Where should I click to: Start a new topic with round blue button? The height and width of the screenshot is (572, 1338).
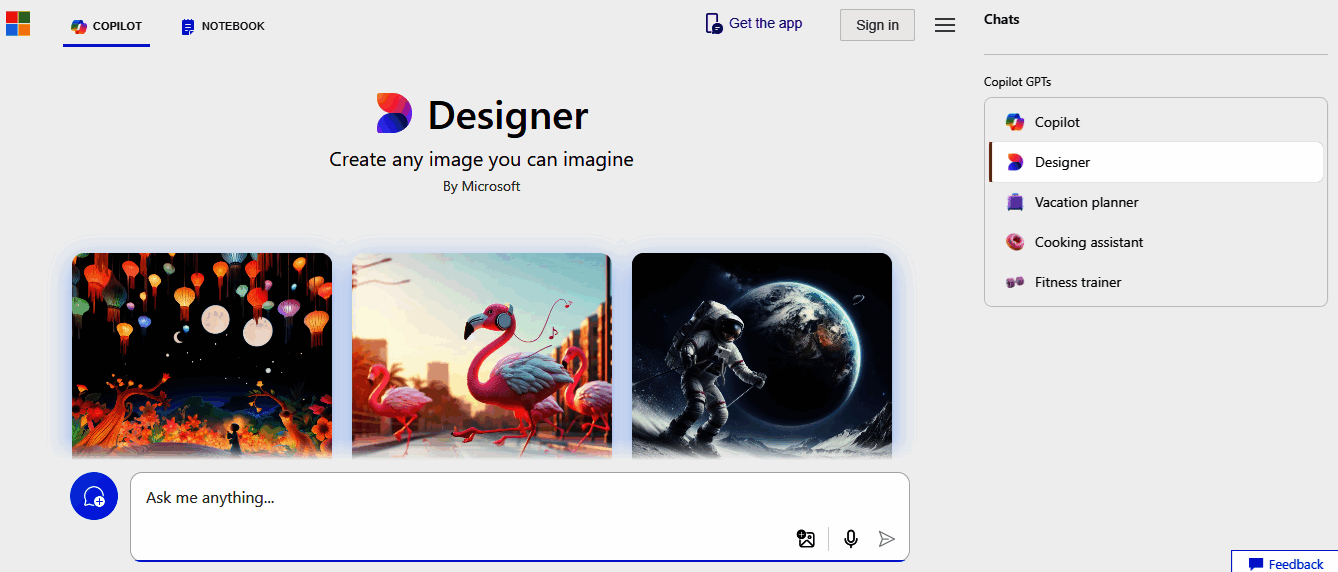(94, 496)
